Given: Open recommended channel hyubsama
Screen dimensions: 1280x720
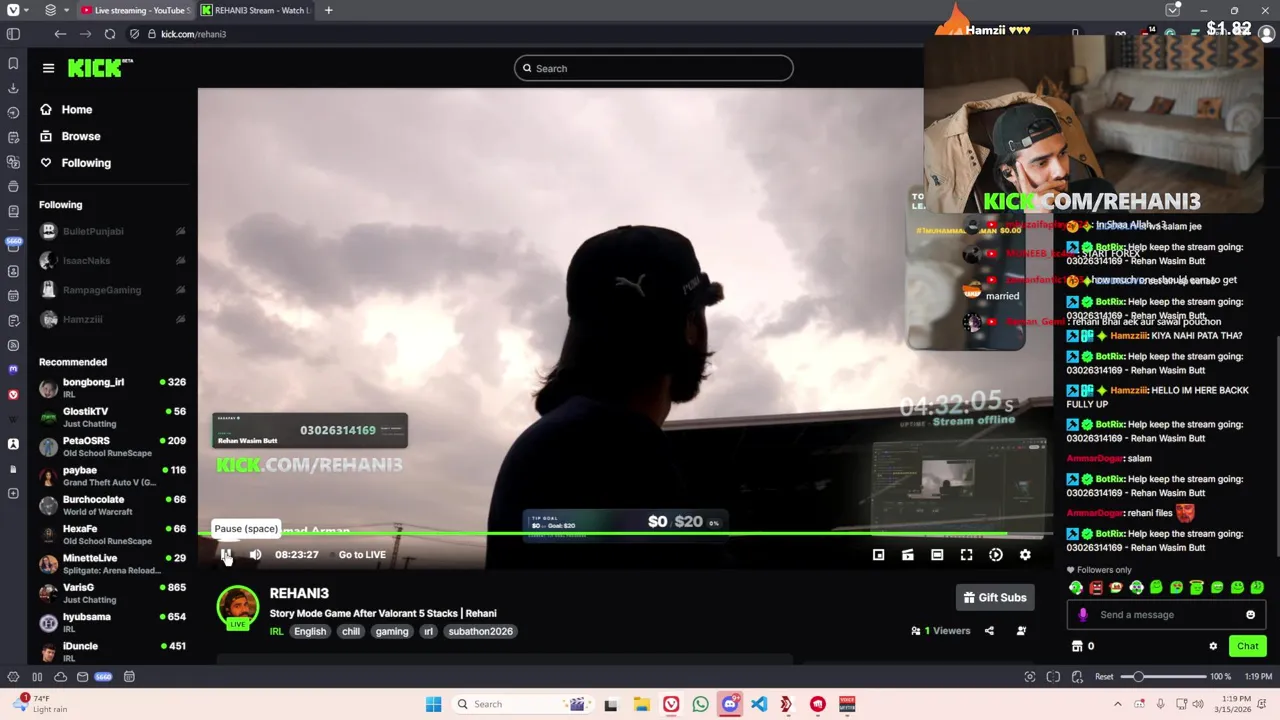Looking at the screenshot, I should click(112, 622).
